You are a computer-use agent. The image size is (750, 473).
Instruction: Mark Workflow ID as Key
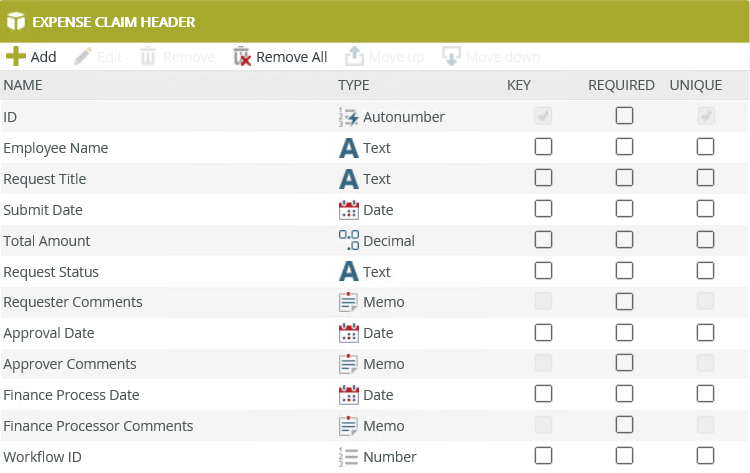click(543, 457)
